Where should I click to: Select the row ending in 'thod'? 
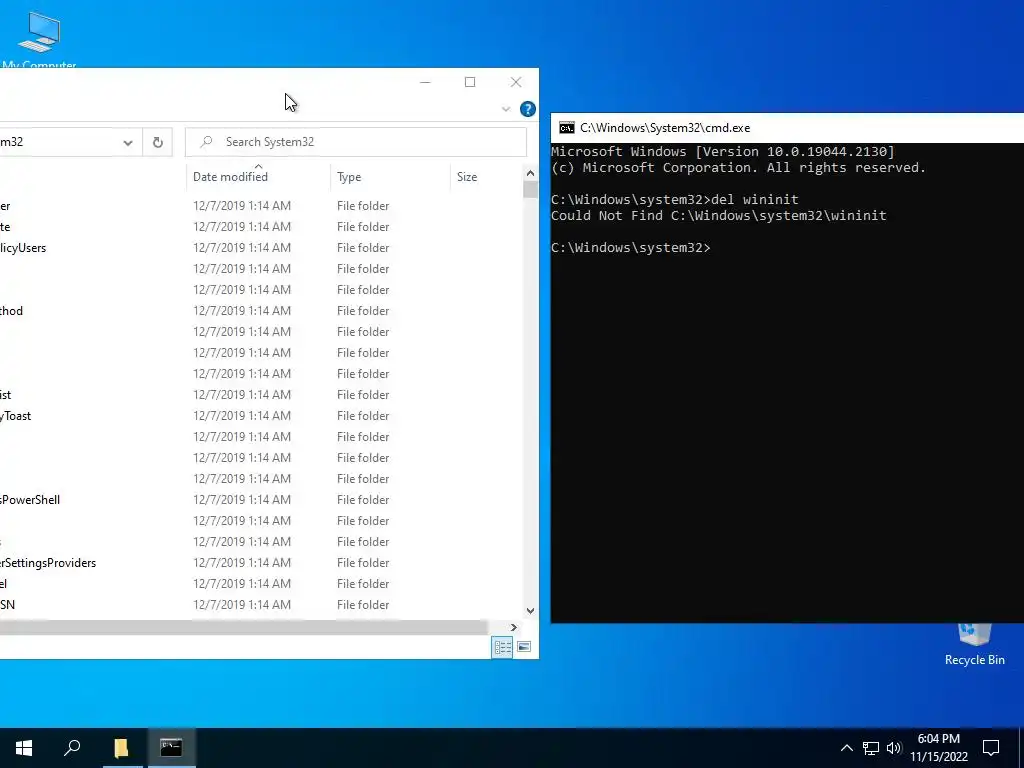[x=261, y=311]
